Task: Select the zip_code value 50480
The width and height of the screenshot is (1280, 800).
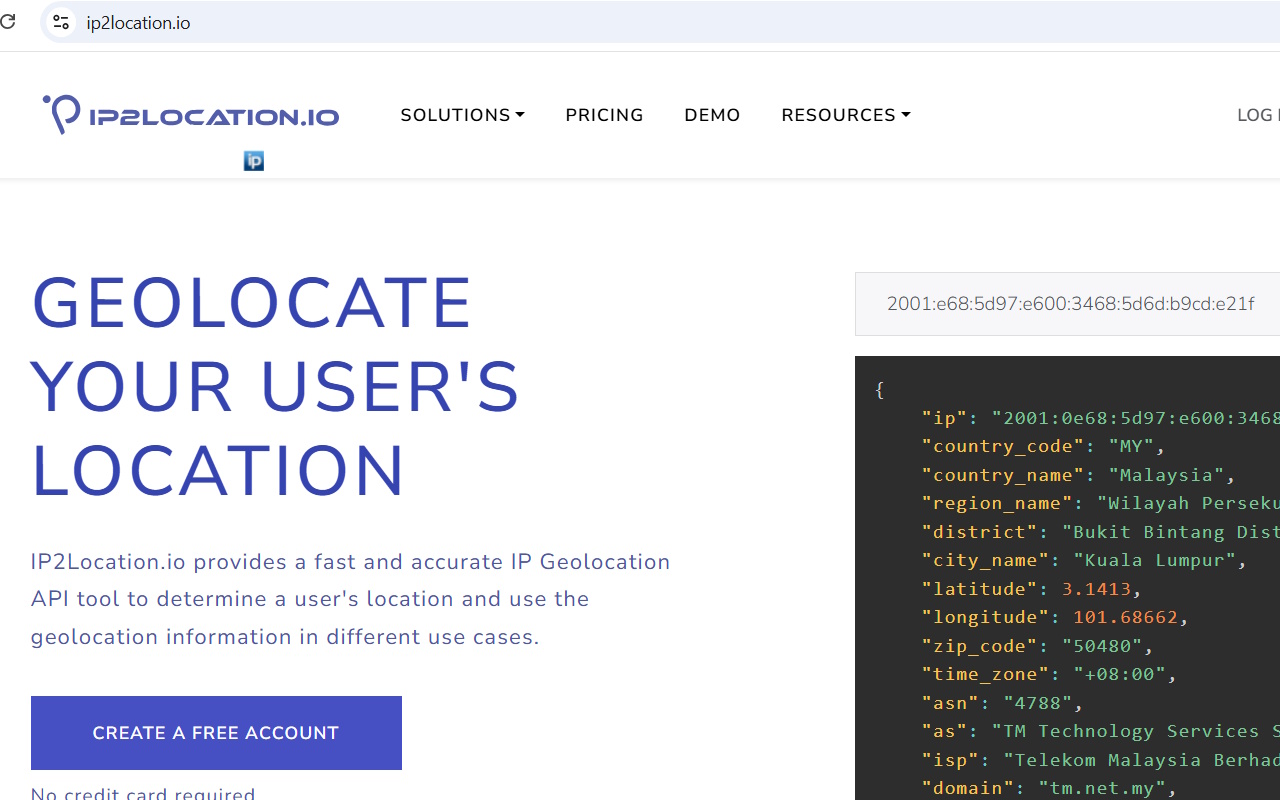Action: [1104, 646]
